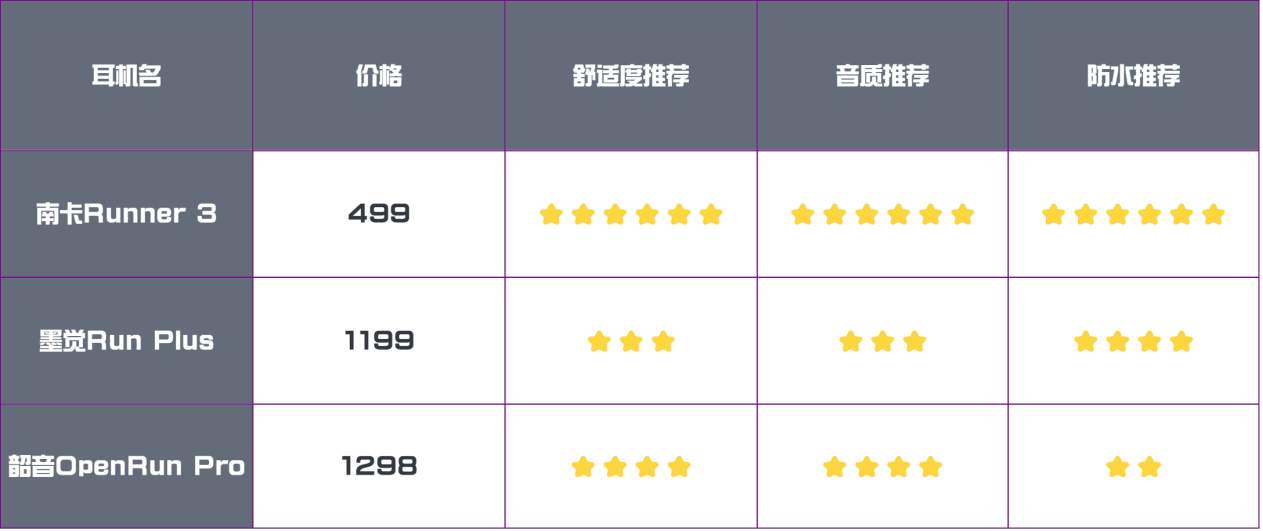Screen dimensions: 1263x531
Task: Click 南卡Runner 3 waterproof star rating
Action: pyautogui.click(x=1133, y=214)
